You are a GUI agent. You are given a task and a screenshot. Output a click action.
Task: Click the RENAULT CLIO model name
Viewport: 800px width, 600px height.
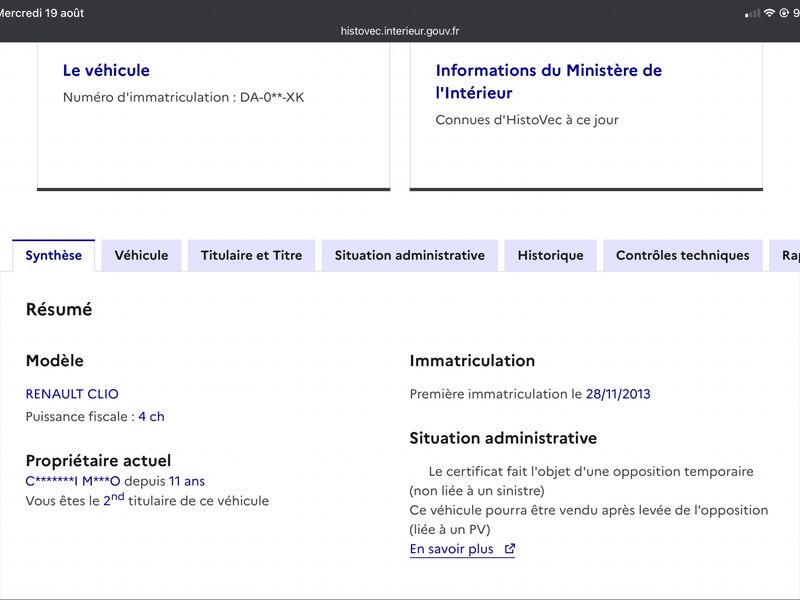point(72,394)
